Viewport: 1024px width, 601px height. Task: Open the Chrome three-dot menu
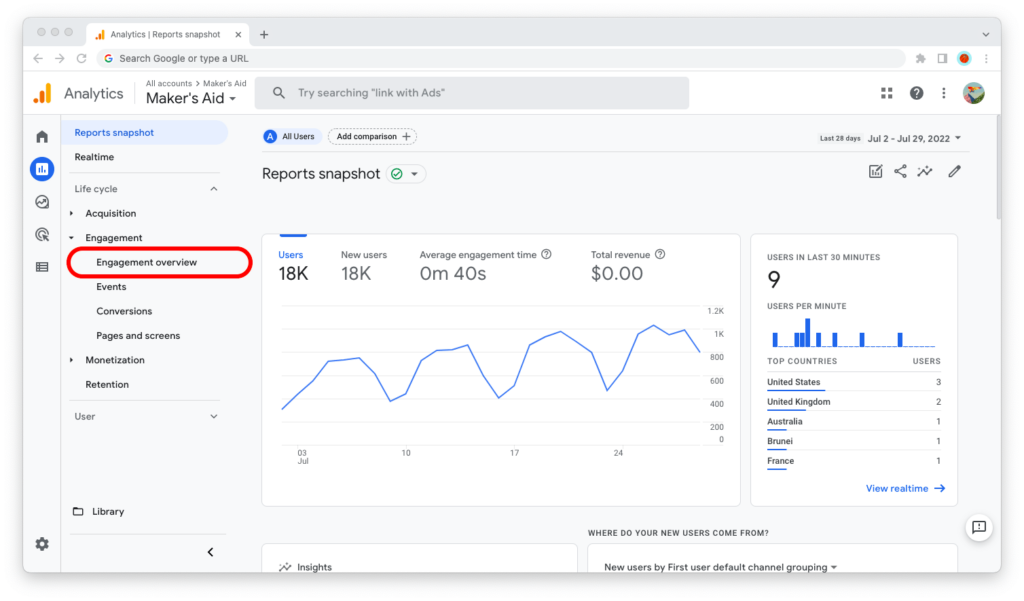(x=986, y=59)
